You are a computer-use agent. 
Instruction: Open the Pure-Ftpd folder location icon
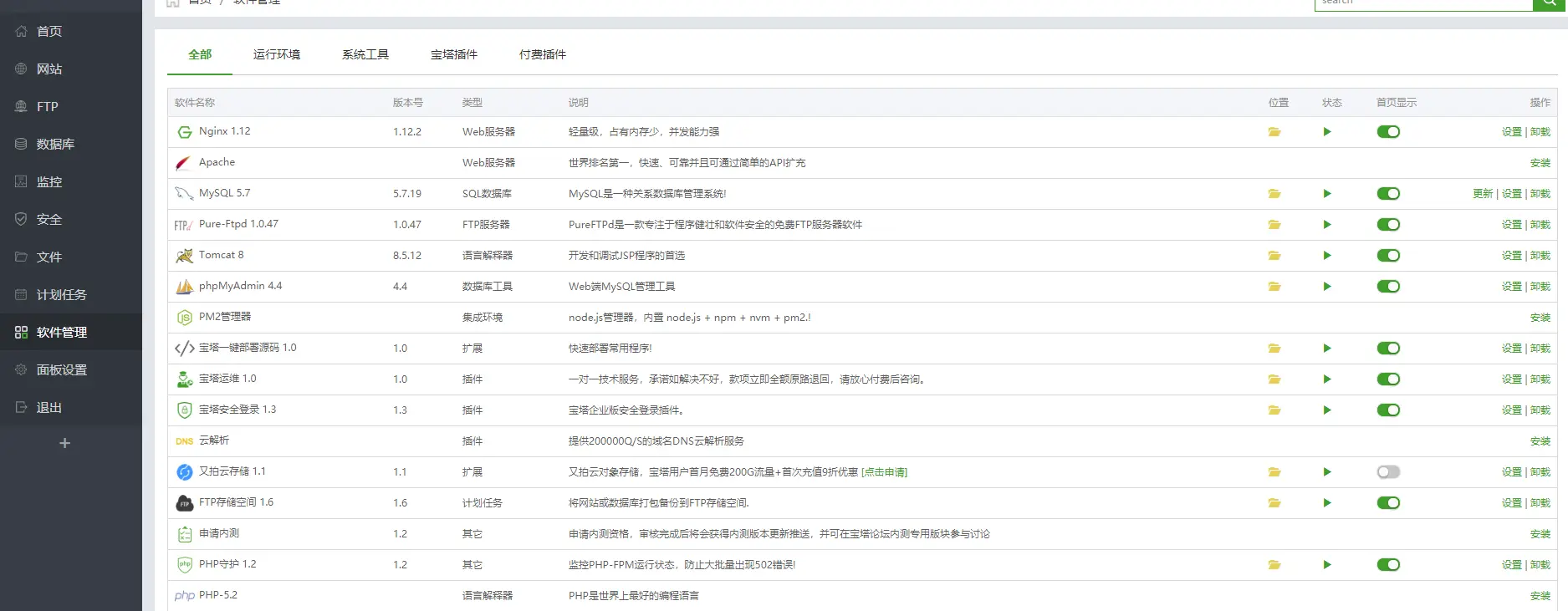(x=1274, y=225)
